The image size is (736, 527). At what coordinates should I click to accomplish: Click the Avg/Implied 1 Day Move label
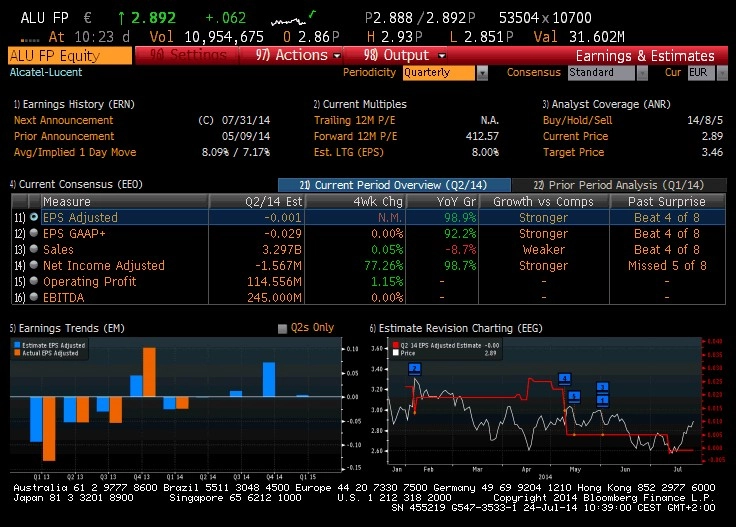pos(75,152)
